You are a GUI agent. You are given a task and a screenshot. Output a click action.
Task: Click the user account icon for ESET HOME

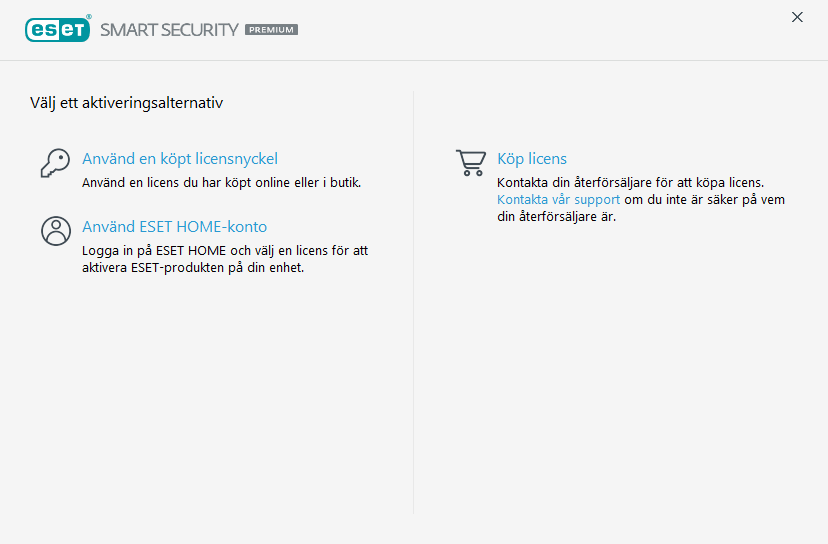click(55, 230)
